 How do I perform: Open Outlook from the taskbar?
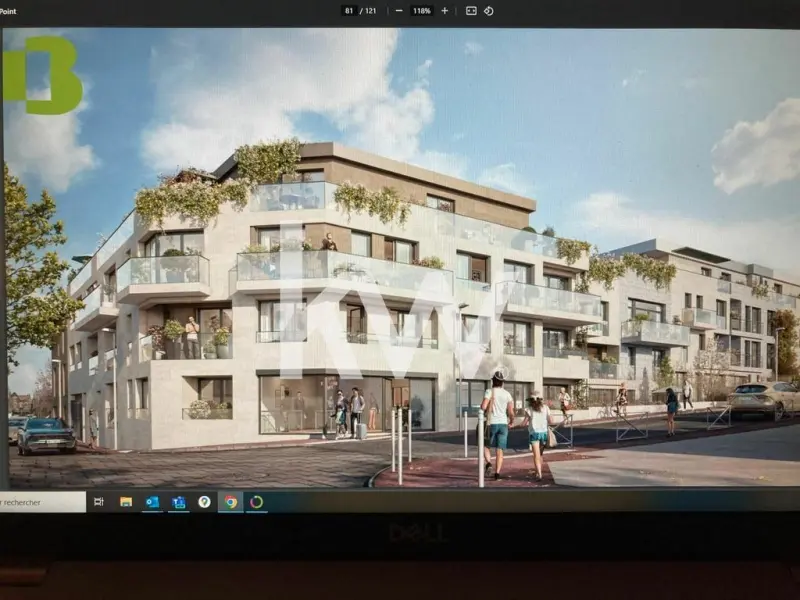click(152, 501)
